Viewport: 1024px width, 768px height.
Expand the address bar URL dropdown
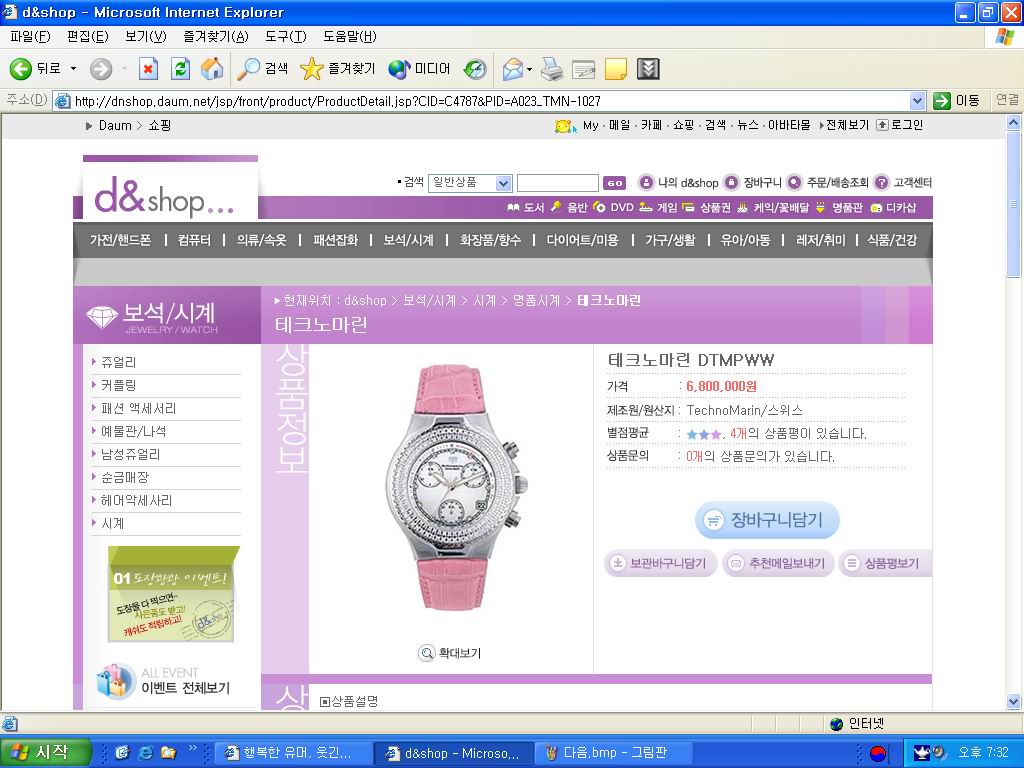click(918, 101)
